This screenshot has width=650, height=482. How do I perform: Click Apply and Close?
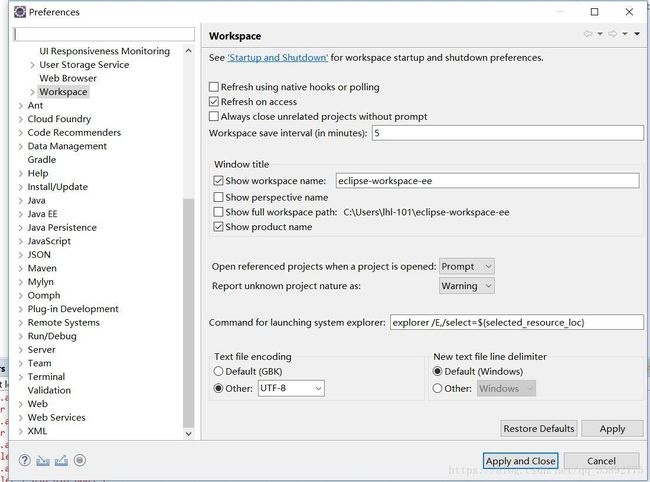point(520,461)
